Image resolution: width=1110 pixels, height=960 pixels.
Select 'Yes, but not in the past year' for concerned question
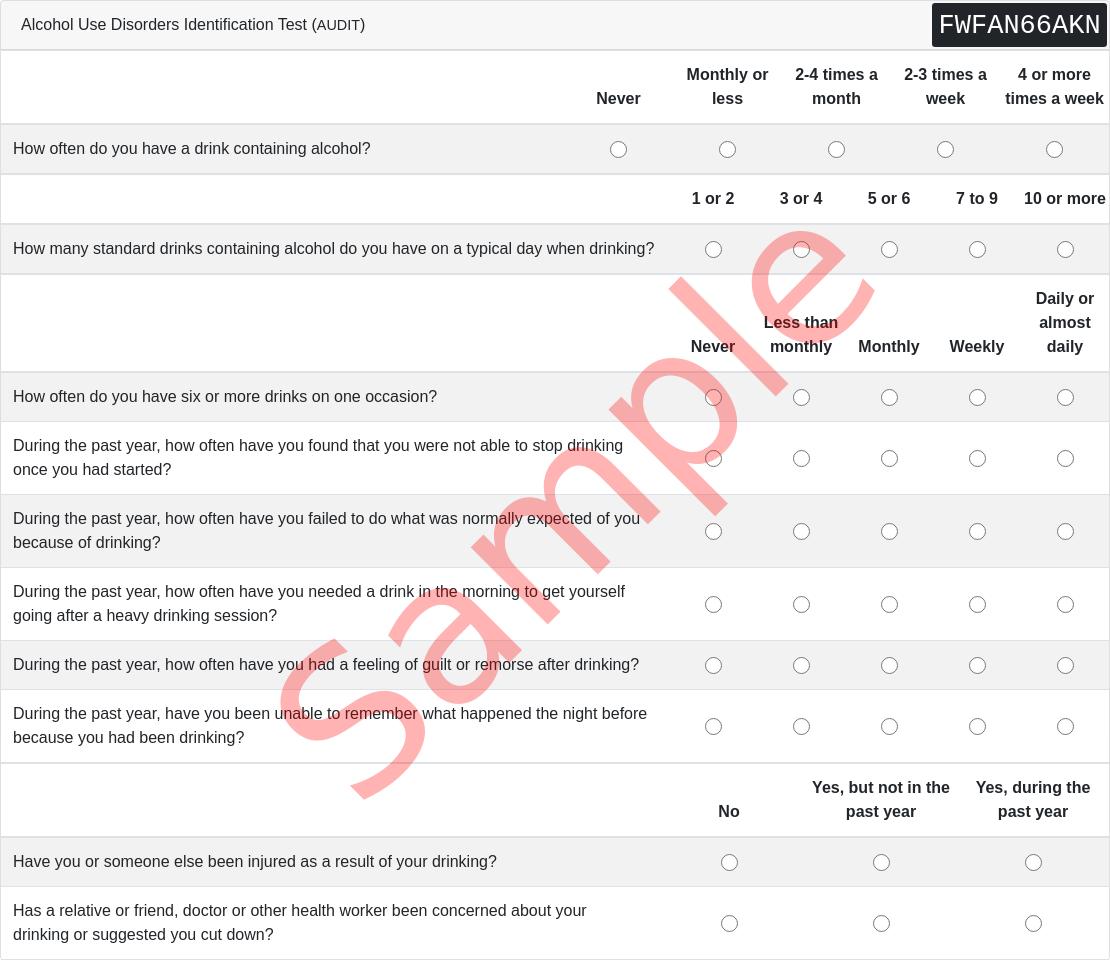point(881,923)
